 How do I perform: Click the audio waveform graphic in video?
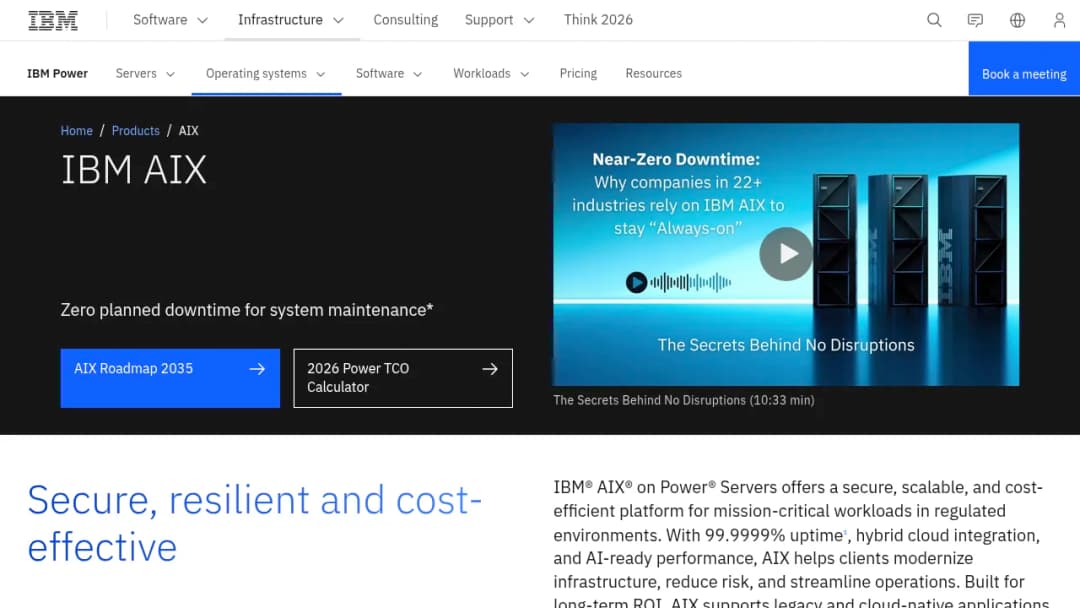point(690,282)
